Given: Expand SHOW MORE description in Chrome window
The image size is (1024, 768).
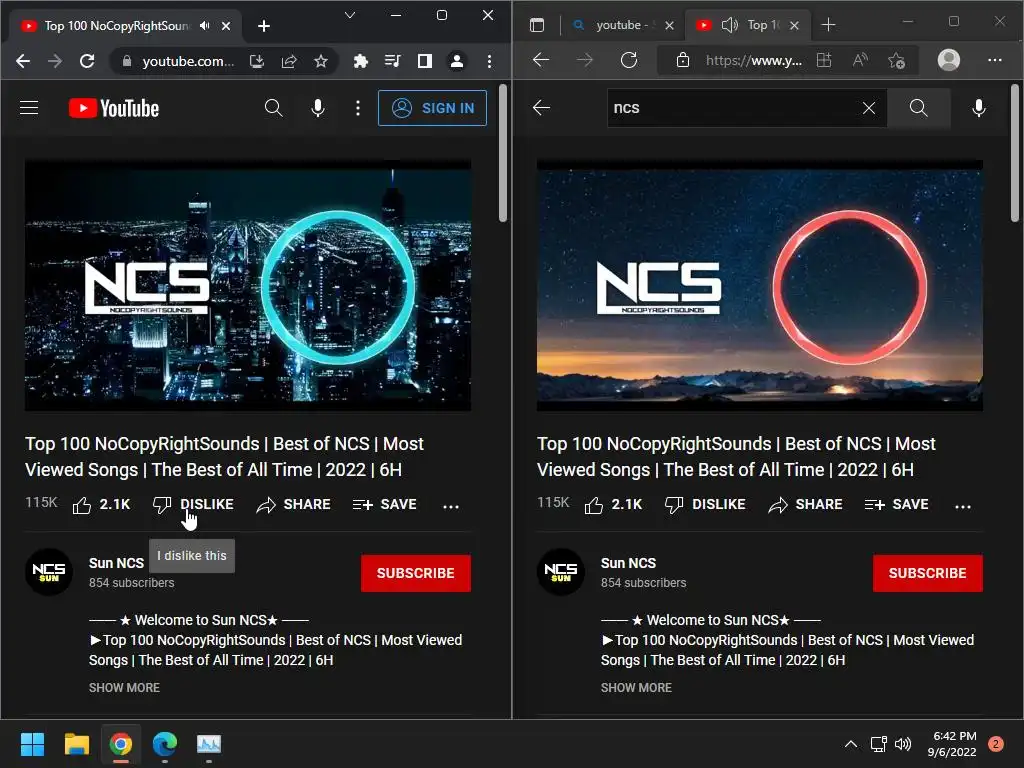Looking at the screenshot, I should pyautogui.click(x=124, y=688).
